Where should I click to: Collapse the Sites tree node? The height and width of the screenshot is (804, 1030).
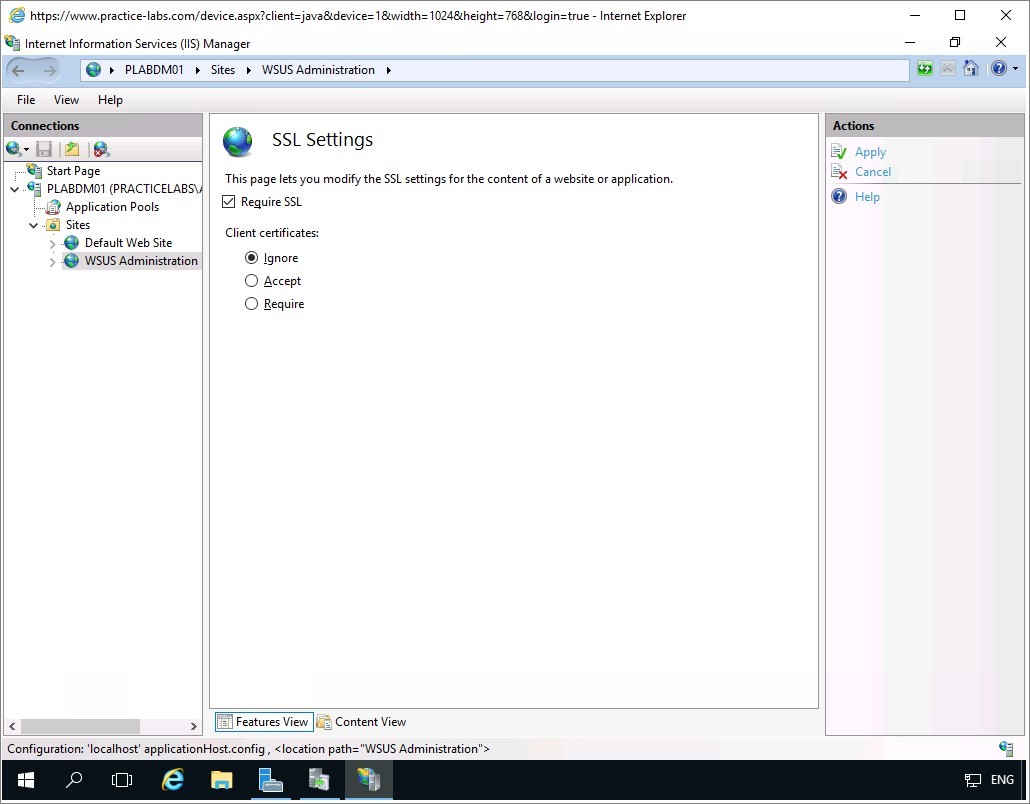point(34,225)
